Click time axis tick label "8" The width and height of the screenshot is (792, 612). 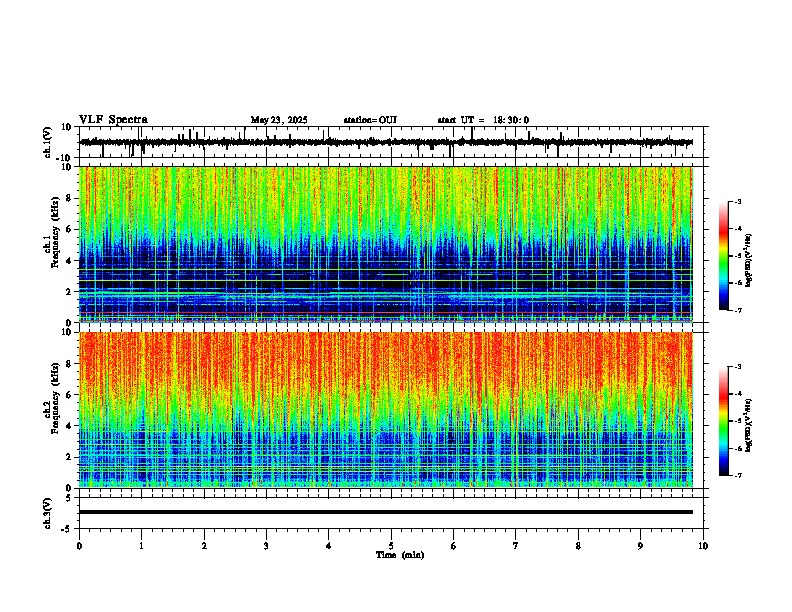coord(578,546)
